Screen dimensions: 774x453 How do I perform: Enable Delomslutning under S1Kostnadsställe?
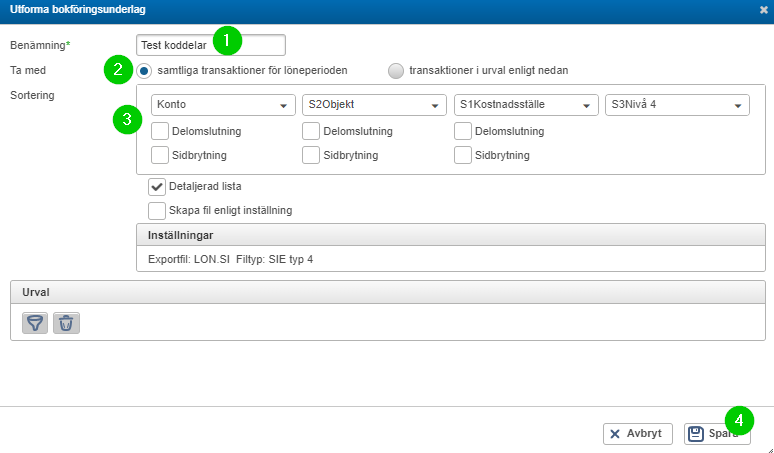pyautogui.click(x=463, y=131)
